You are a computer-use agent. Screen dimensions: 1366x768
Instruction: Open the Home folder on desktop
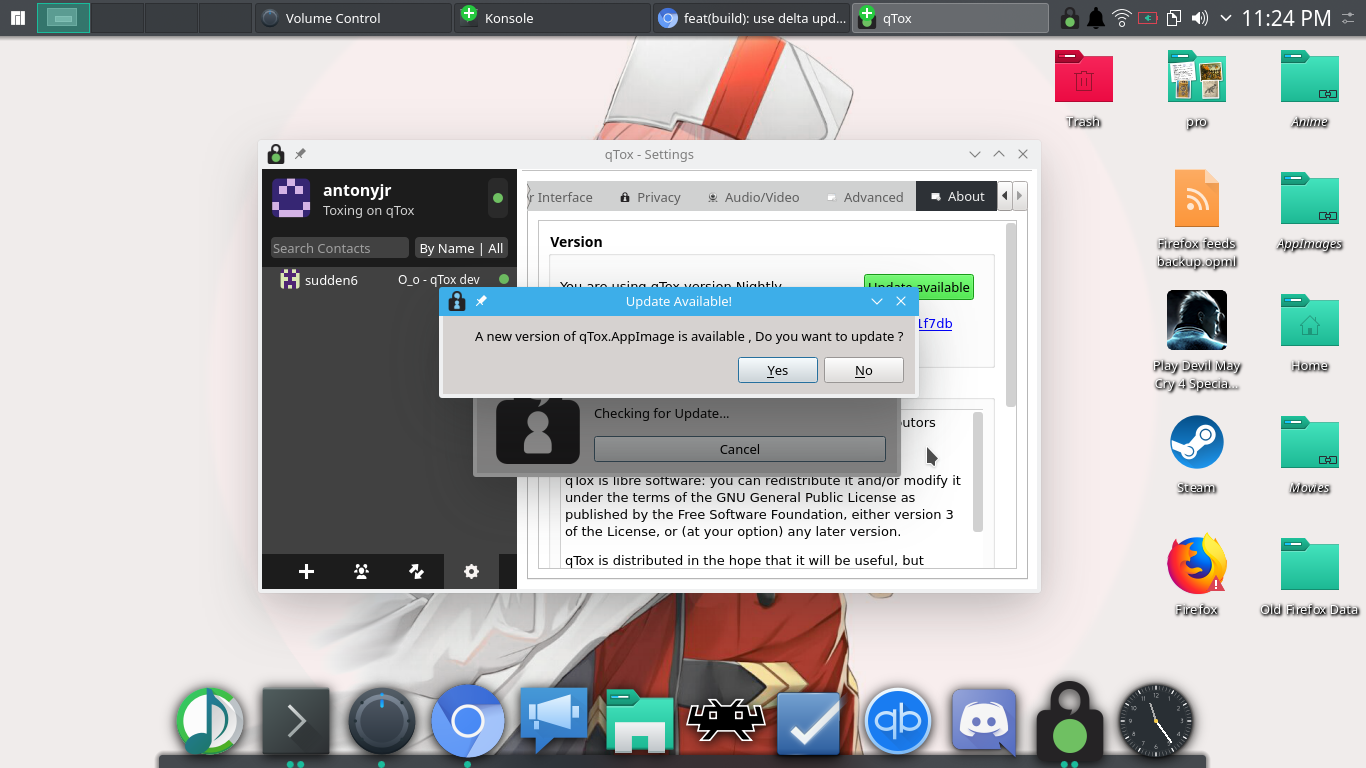pos(1309,333)
